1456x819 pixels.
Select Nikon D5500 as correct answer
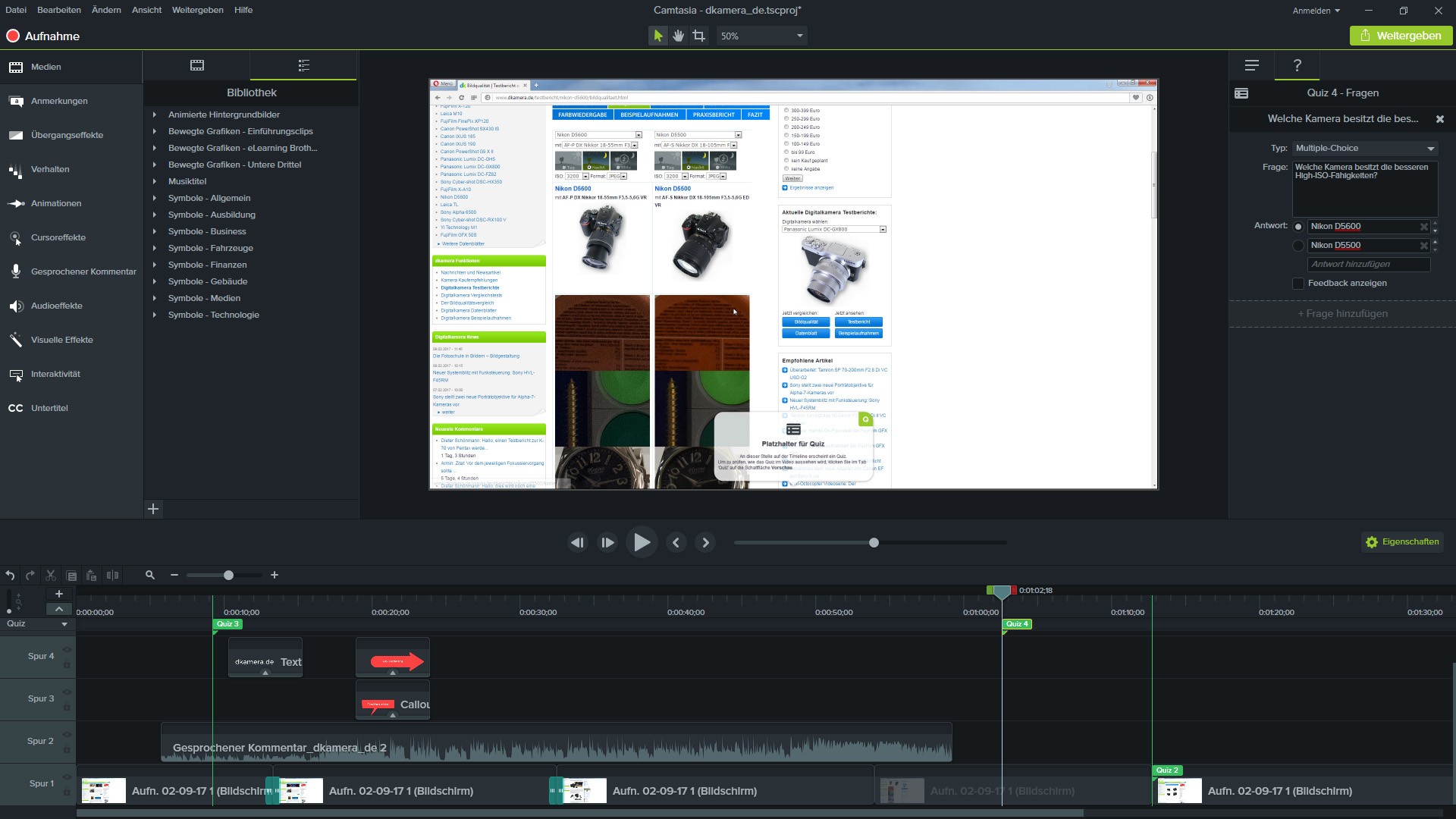[x=1298, y=246]
